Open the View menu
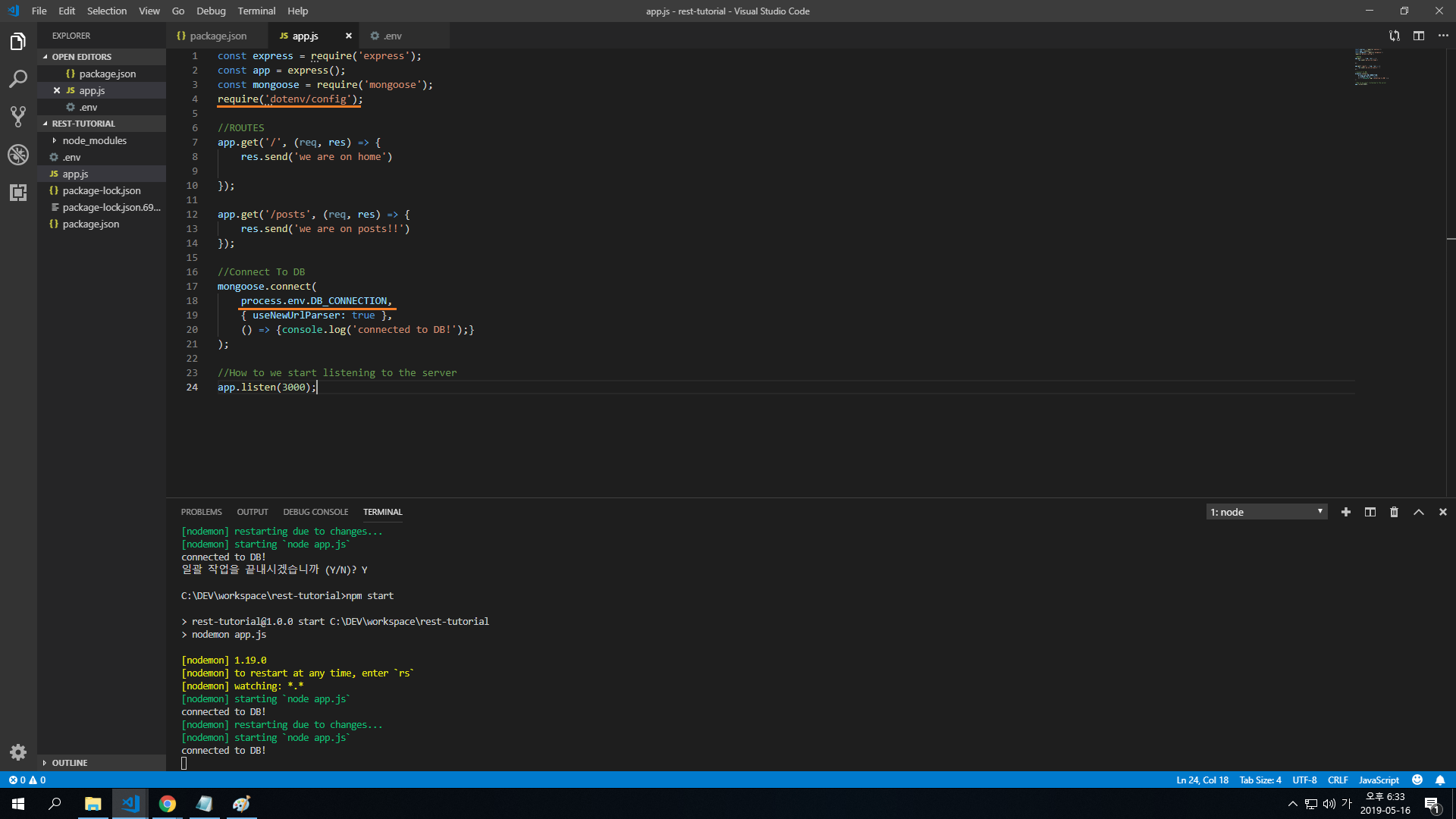This screenshot has width=1456, height=819. (149, 11)
